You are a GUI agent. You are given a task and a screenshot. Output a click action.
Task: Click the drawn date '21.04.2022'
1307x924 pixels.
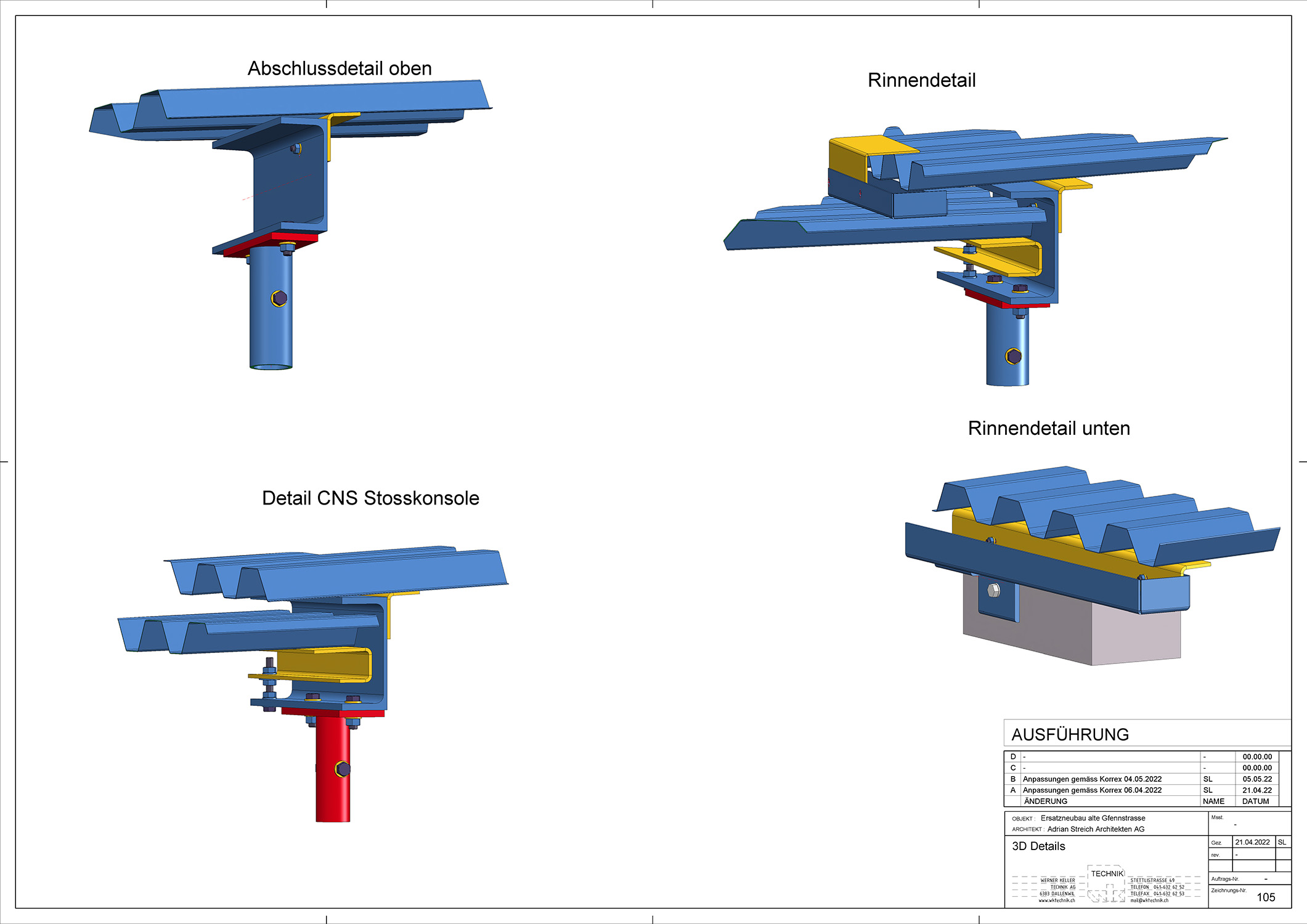tap(1252, 842)
